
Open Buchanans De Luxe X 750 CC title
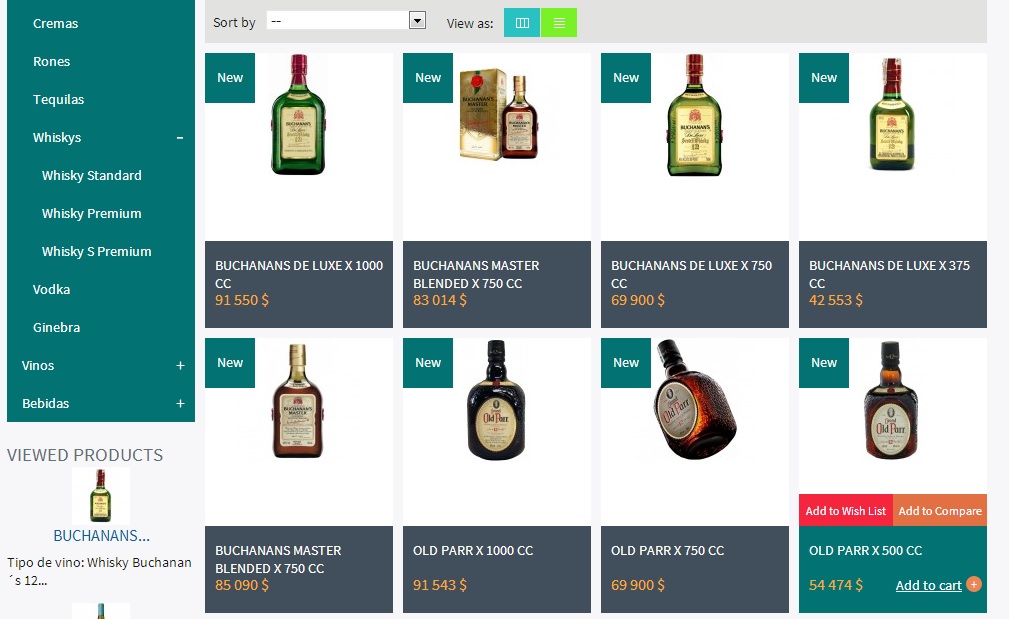coord(692,274)
